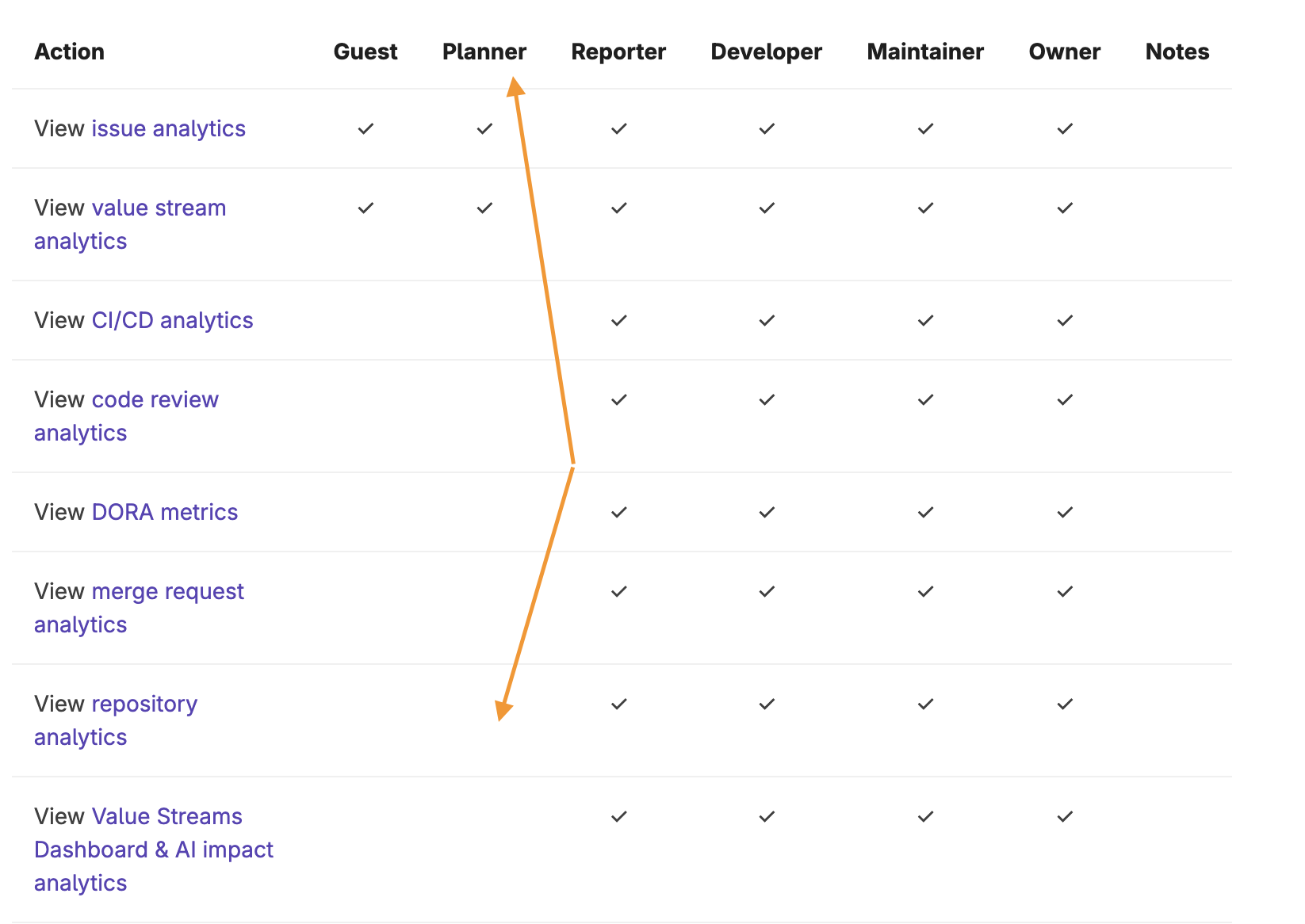1305x924 pixels.
Task: Click Owner checkmark for merge request analytics
Action: [x=1065, y=591]
